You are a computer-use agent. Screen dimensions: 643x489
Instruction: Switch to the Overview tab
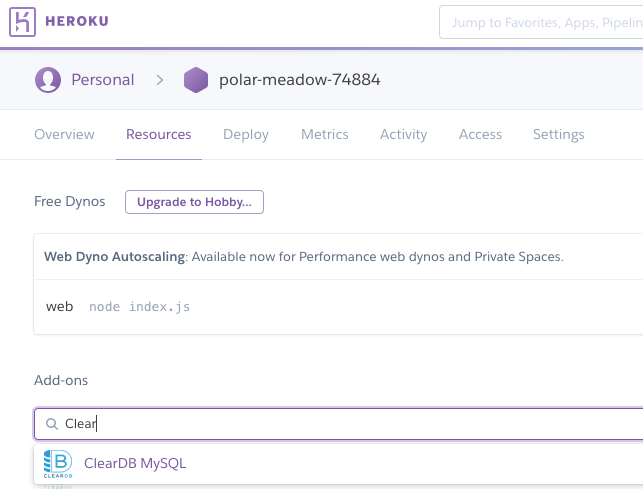coord(64,134)
